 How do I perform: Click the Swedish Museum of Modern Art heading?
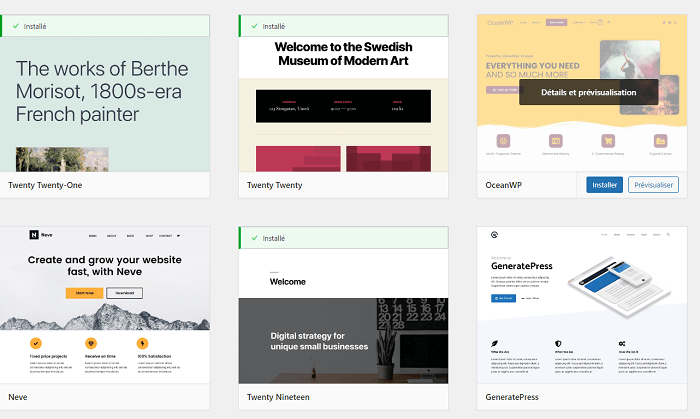[x=343, y=54]
